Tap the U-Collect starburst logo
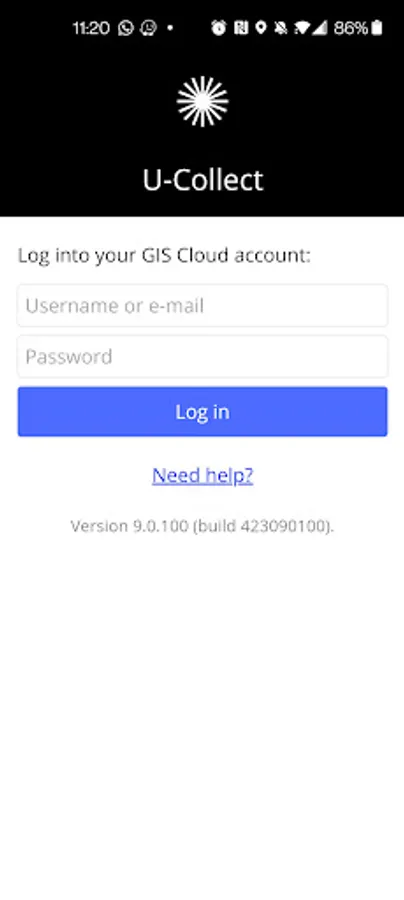The width and height of the screenshot is (404, 900). click(203, 102)
